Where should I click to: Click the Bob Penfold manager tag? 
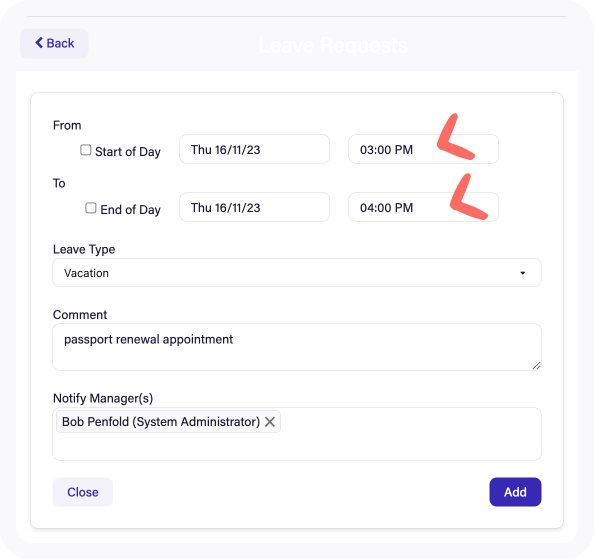tap(161, 422)
